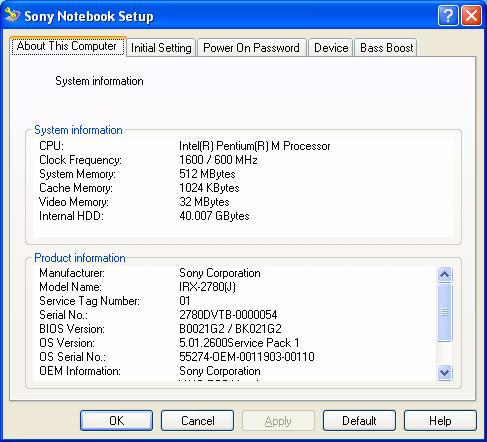Click the Serial No. value 2780DVTB-0000054
The height and width of the screenshot is (442, 487).
pyautogui.click(x=228, y=315)
